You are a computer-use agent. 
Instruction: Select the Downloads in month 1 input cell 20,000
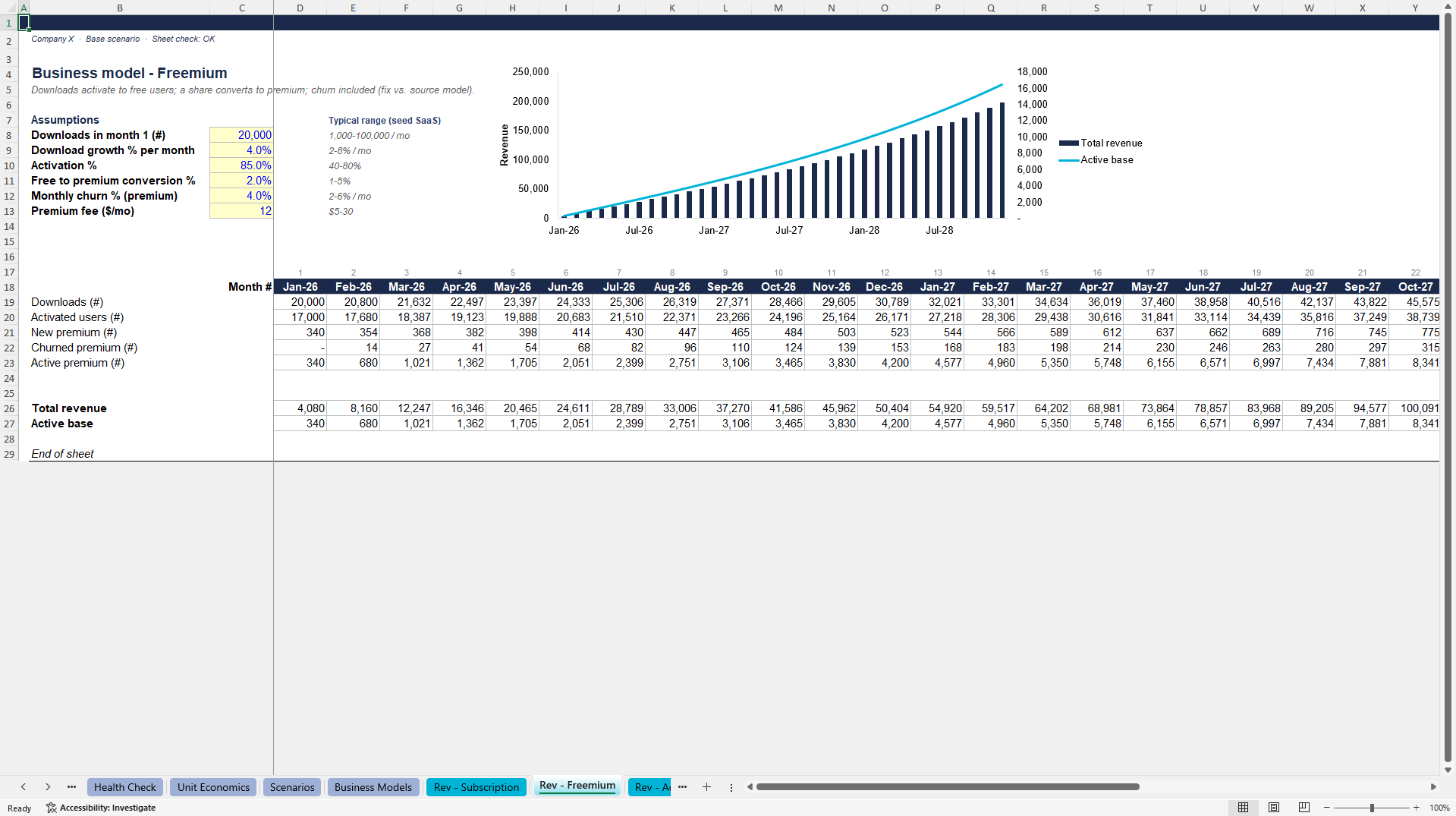point(241,135)
